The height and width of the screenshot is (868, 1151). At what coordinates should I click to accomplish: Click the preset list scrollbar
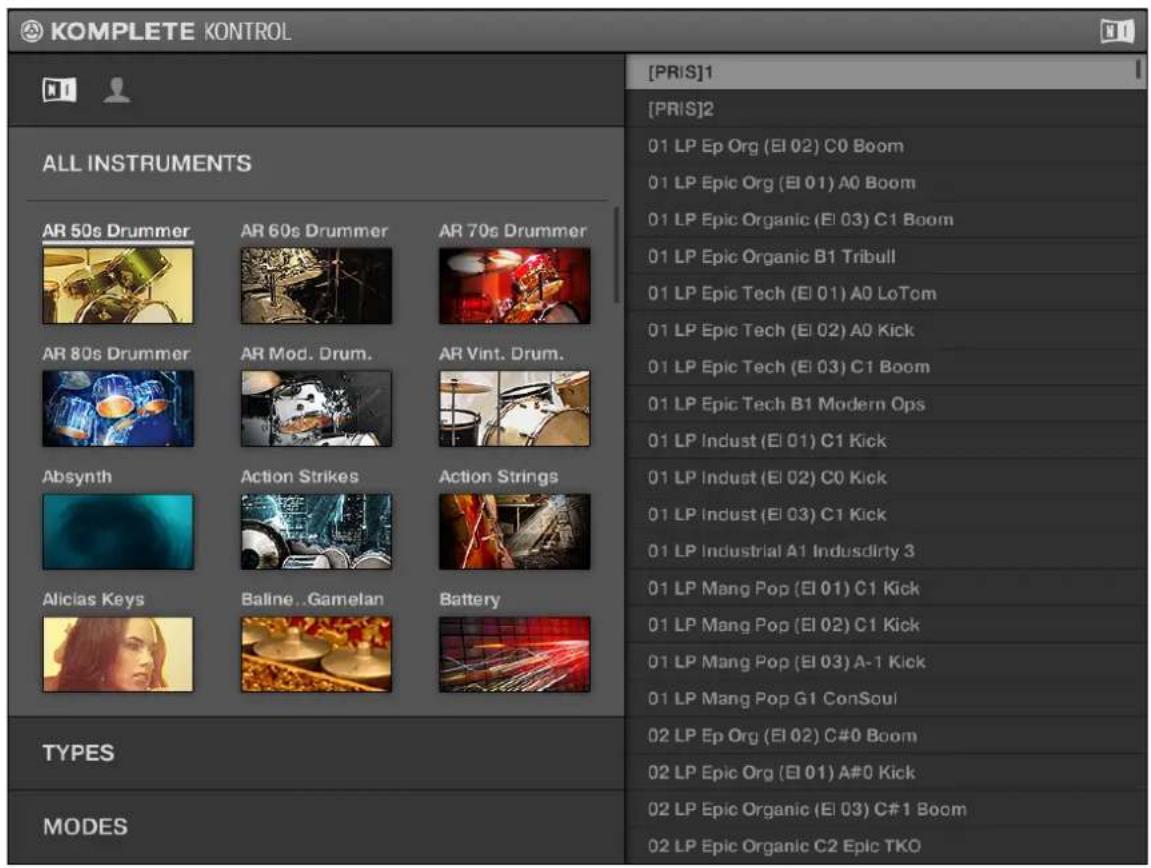[1138, 69]
